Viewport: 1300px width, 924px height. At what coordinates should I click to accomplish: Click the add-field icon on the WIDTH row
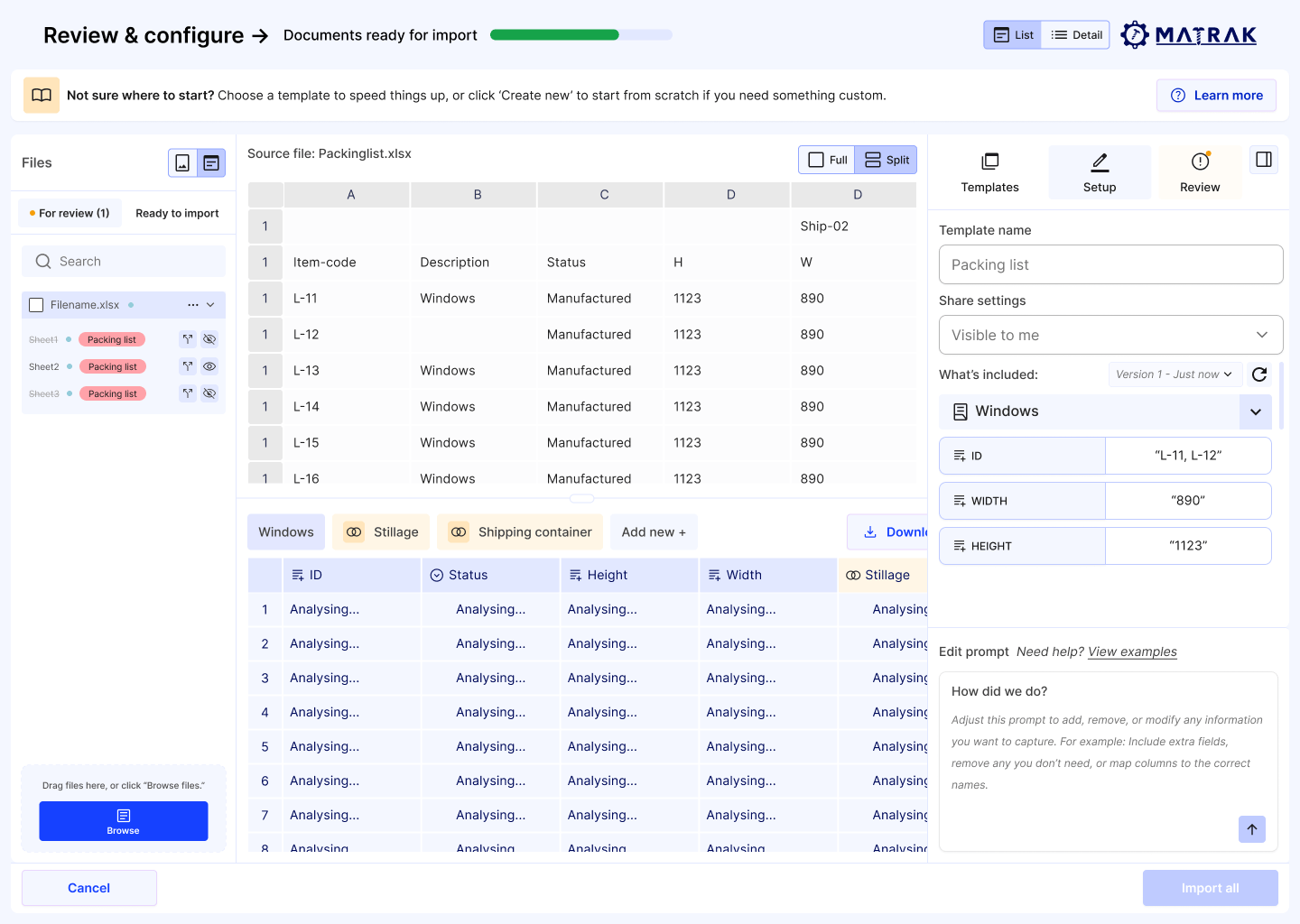pyautogui.click(x=959, y=501)
